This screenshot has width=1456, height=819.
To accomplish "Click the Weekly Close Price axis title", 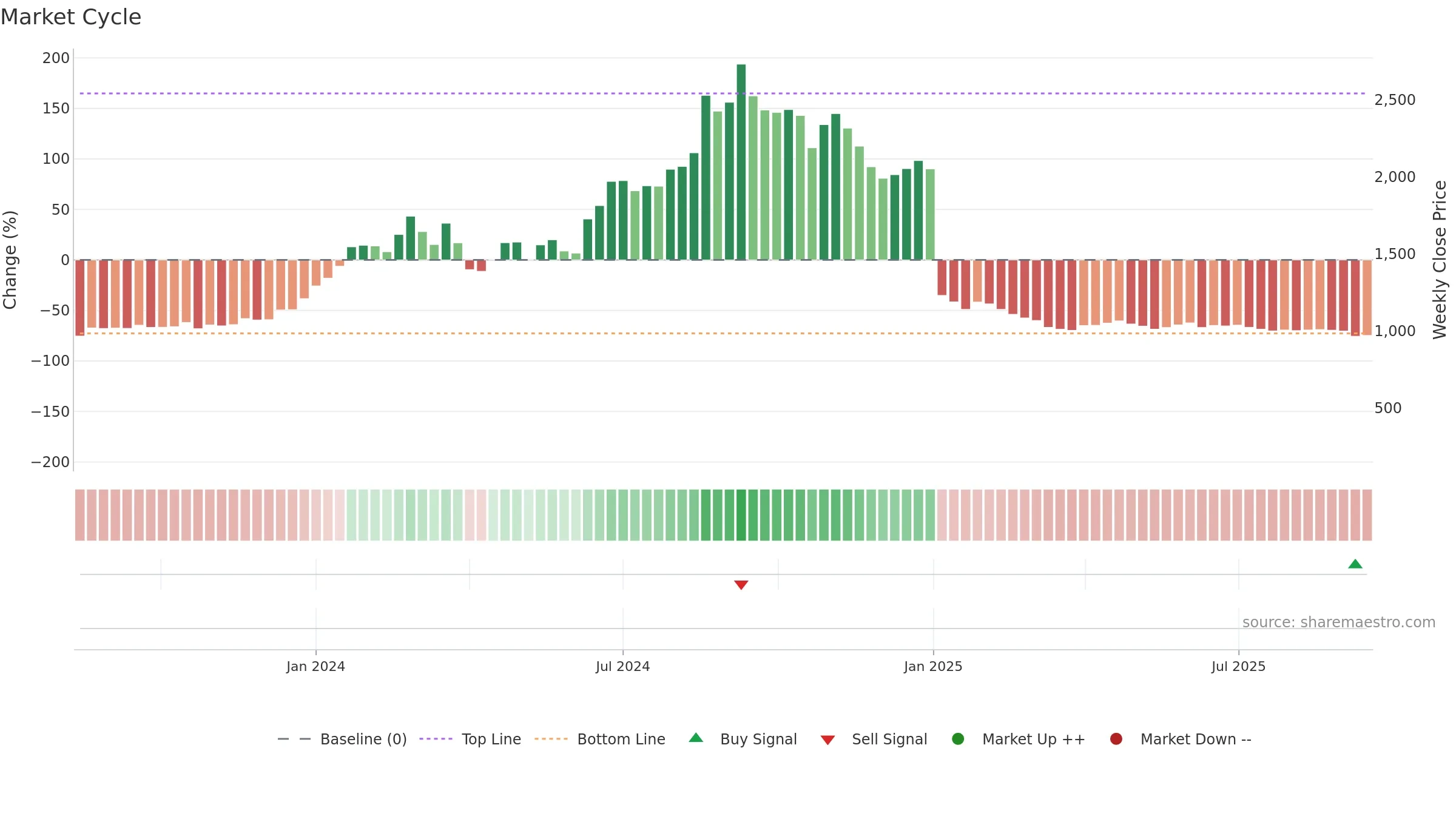I will click(1440, 260).
